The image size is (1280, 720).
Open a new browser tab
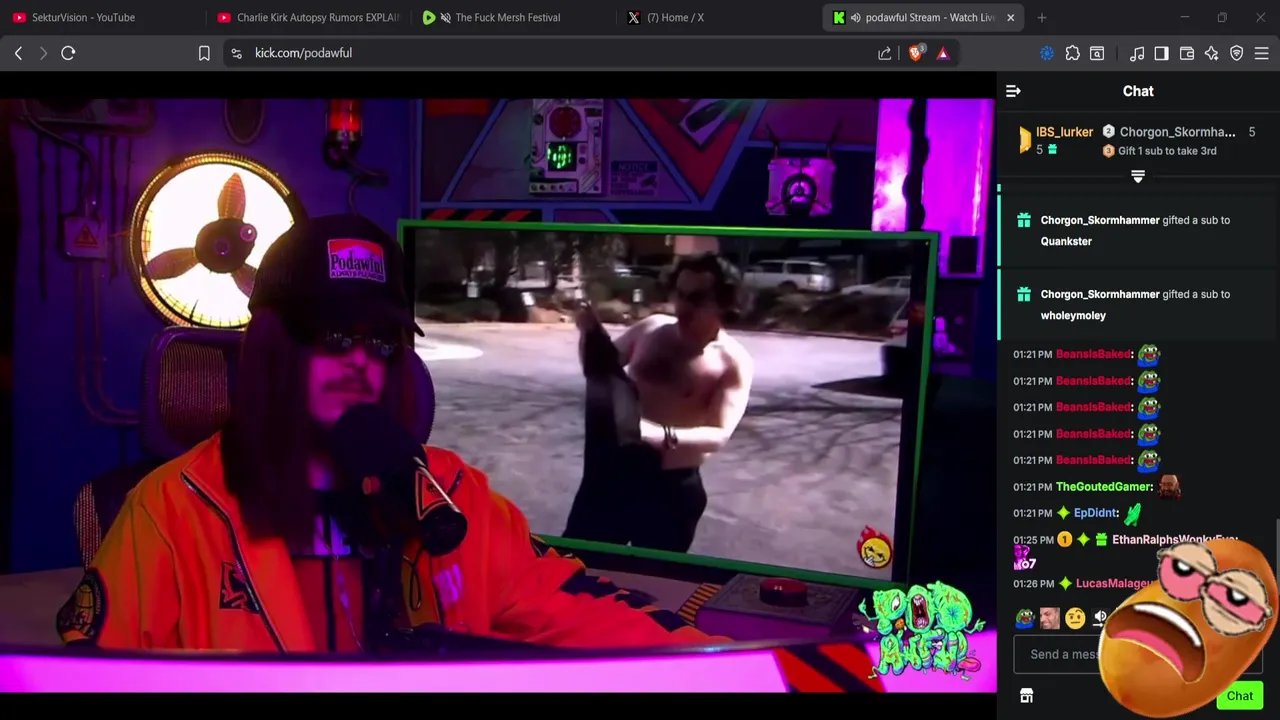[1041, 17]
